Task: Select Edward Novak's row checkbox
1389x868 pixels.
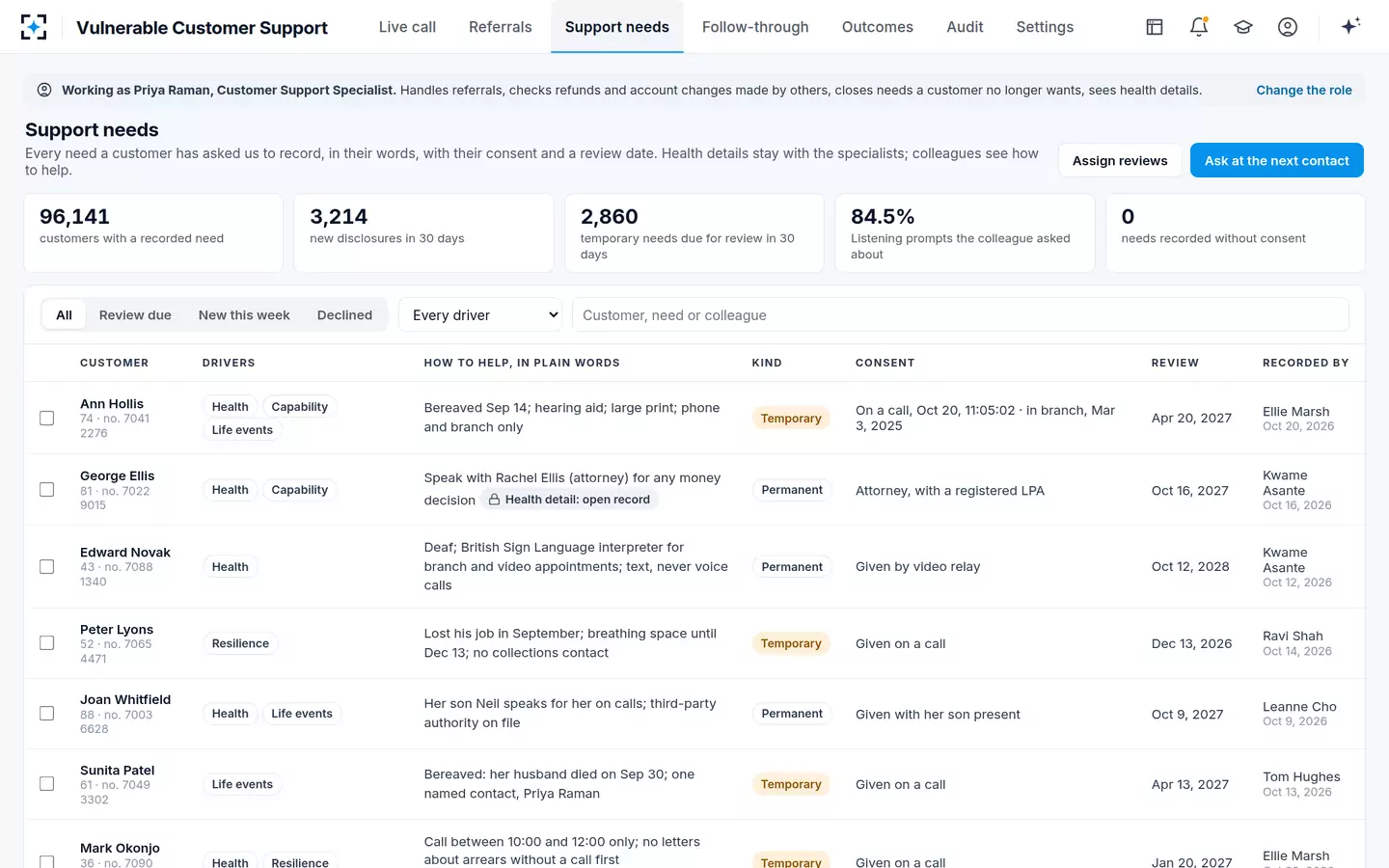Action: 46,566
